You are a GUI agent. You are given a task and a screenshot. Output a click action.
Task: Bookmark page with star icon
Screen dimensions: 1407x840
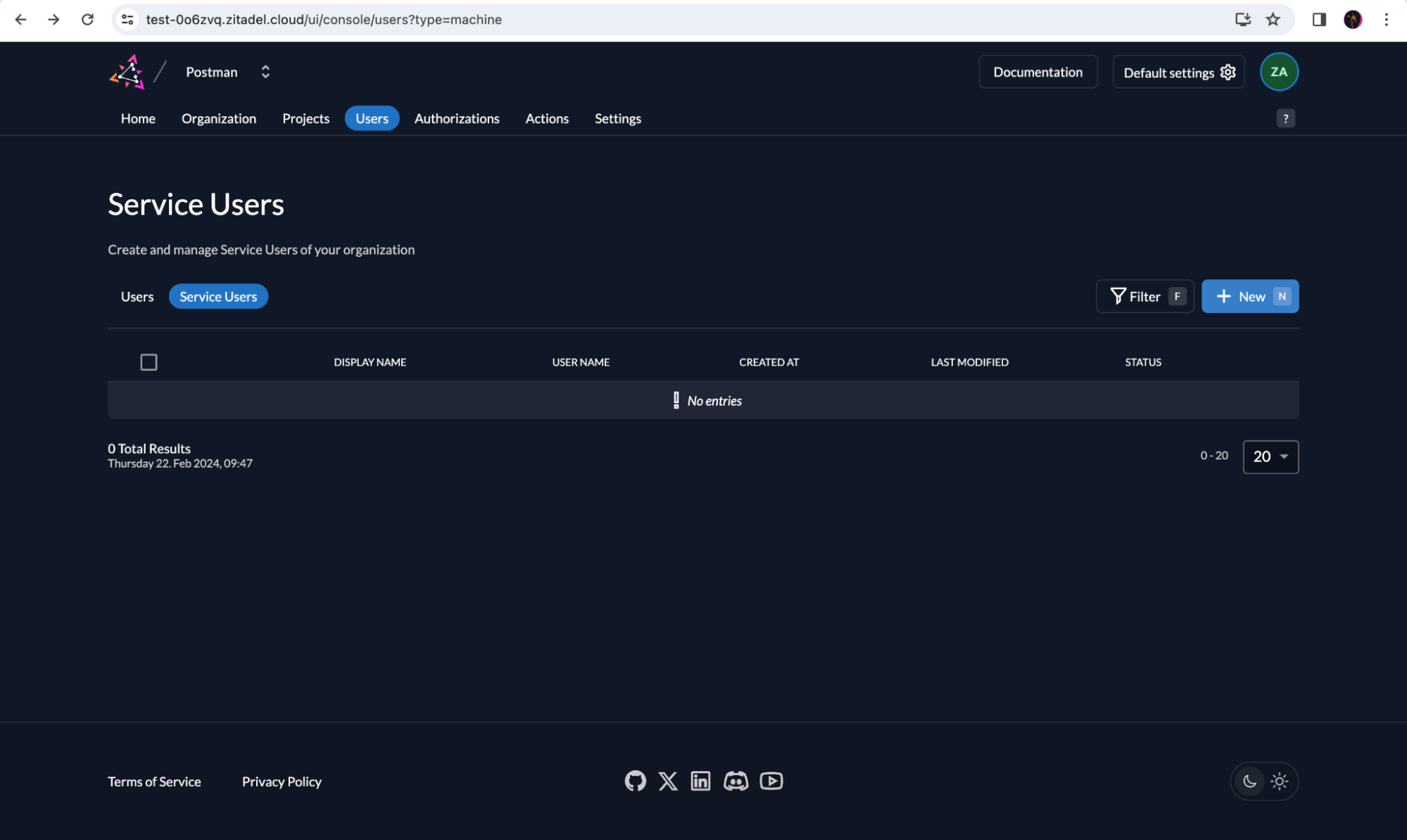pos(1273,20)
